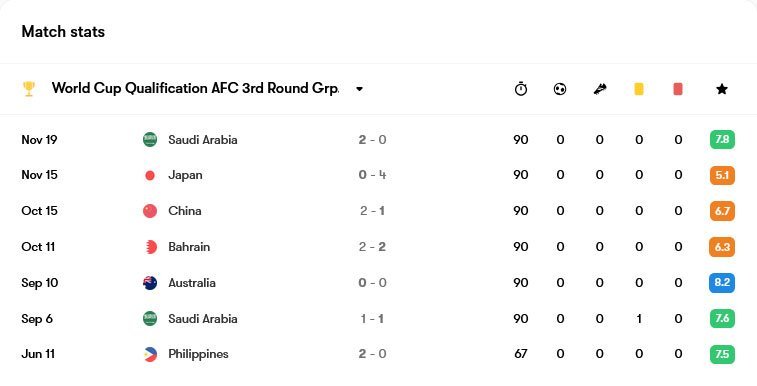Screen dimensions: 757x386
Task: Click the 8.2 blue rating badge
Action: tap(722, 283)
